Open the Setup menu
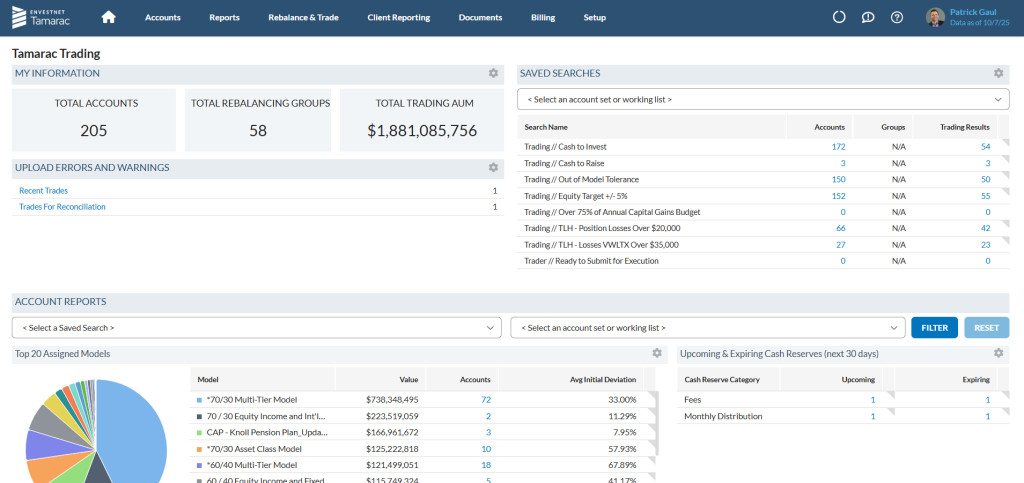1024x483 pixels. [594, 18]
